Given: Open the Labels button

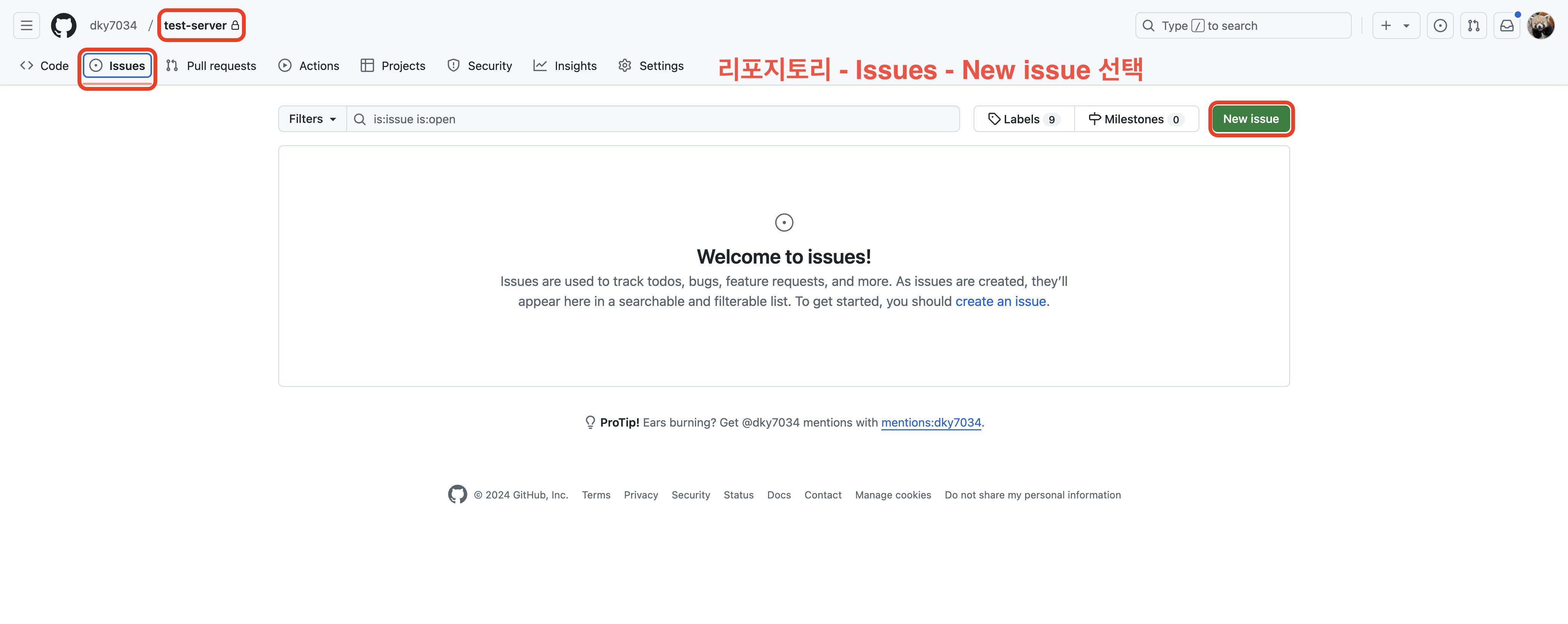Looking at the screenshot, I should click(x=1023, y=120).
